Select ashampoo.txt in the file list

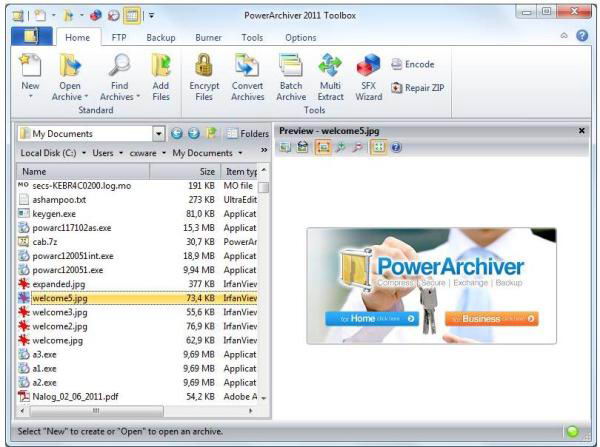point(137,200)
